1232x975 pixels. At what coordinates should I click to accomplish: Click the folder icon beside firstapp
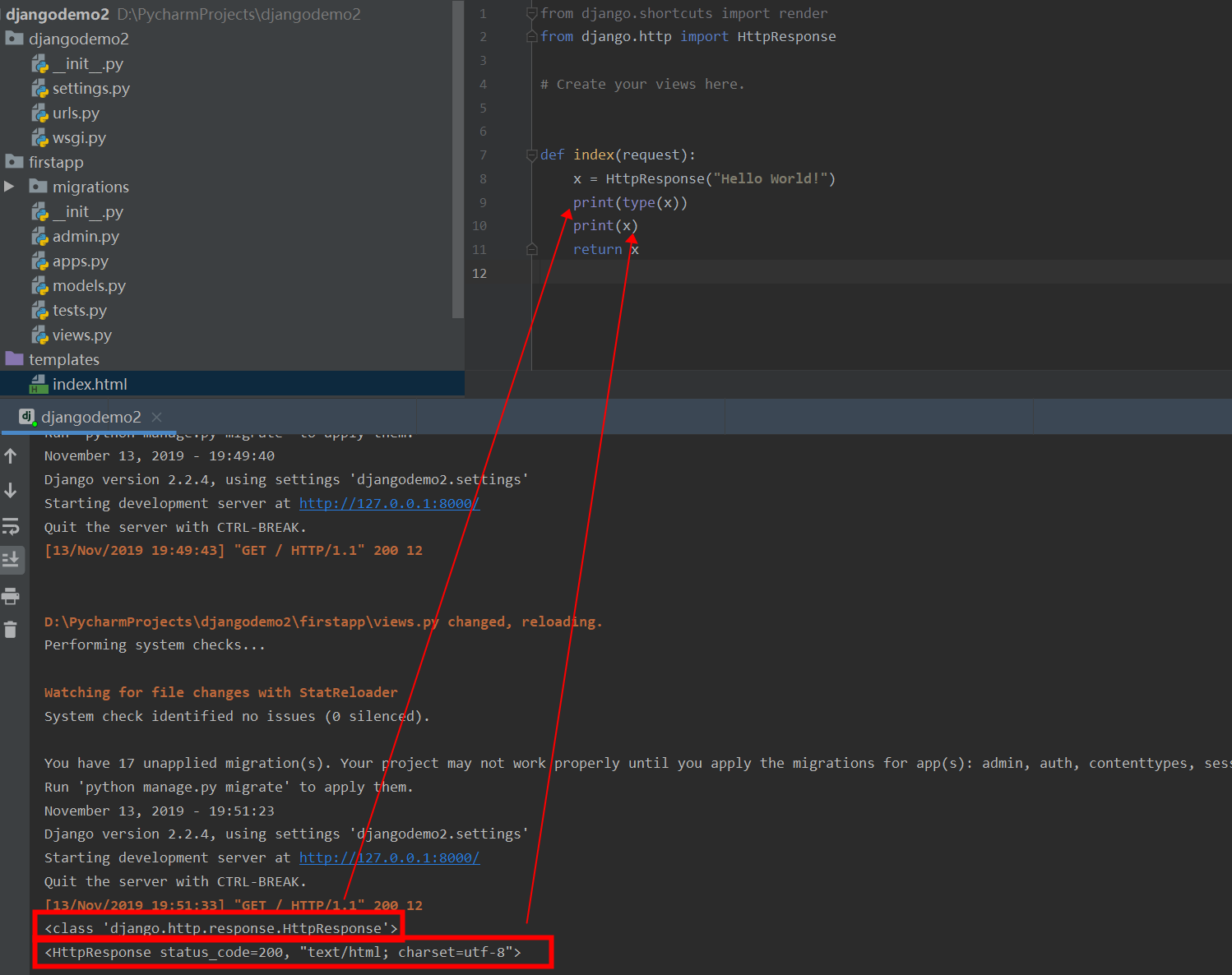click(14, 161)
